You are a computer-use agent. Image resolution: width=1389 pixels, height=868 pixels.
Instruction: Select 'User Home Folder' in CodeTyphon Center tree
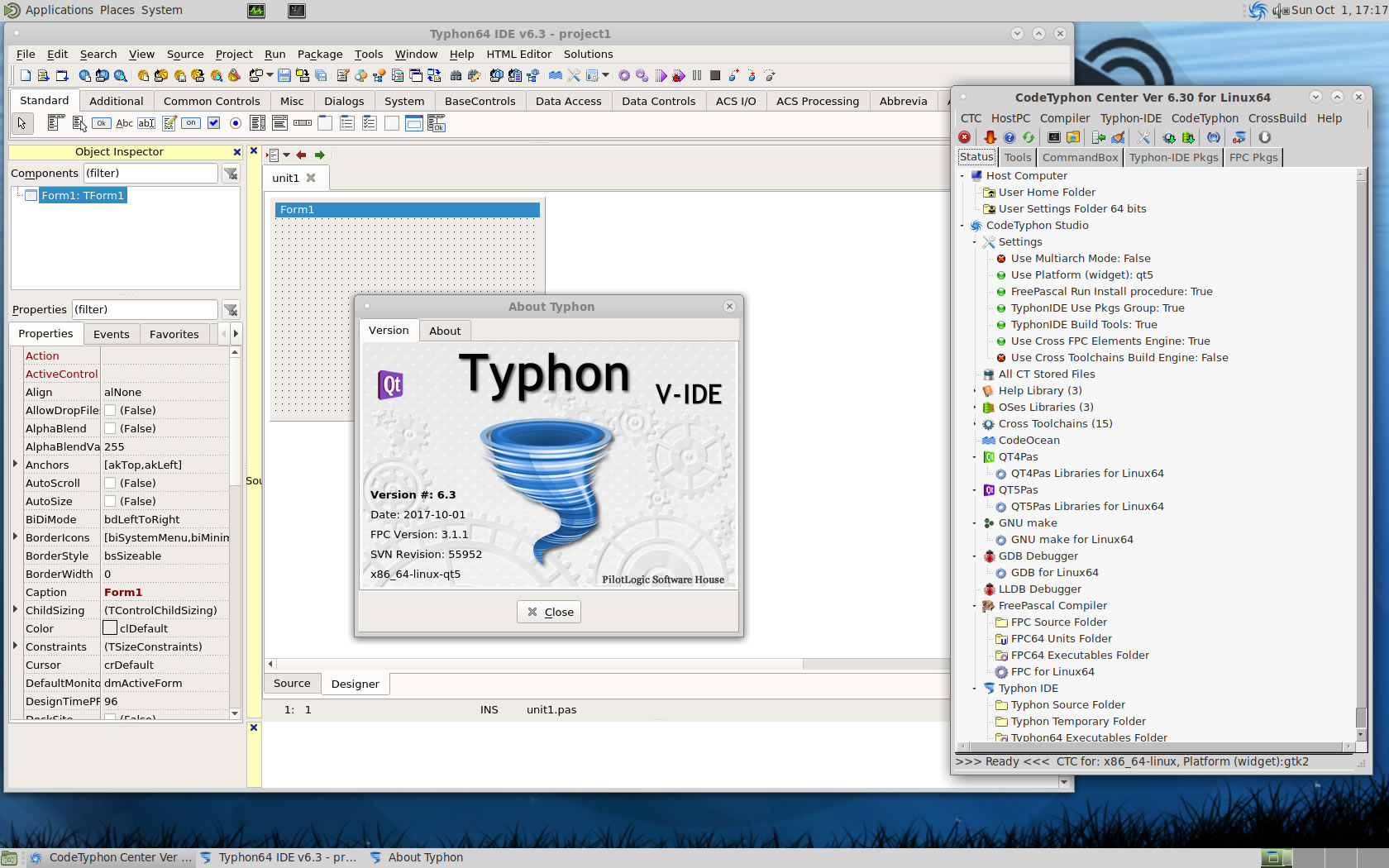(x=1046, y=192)
